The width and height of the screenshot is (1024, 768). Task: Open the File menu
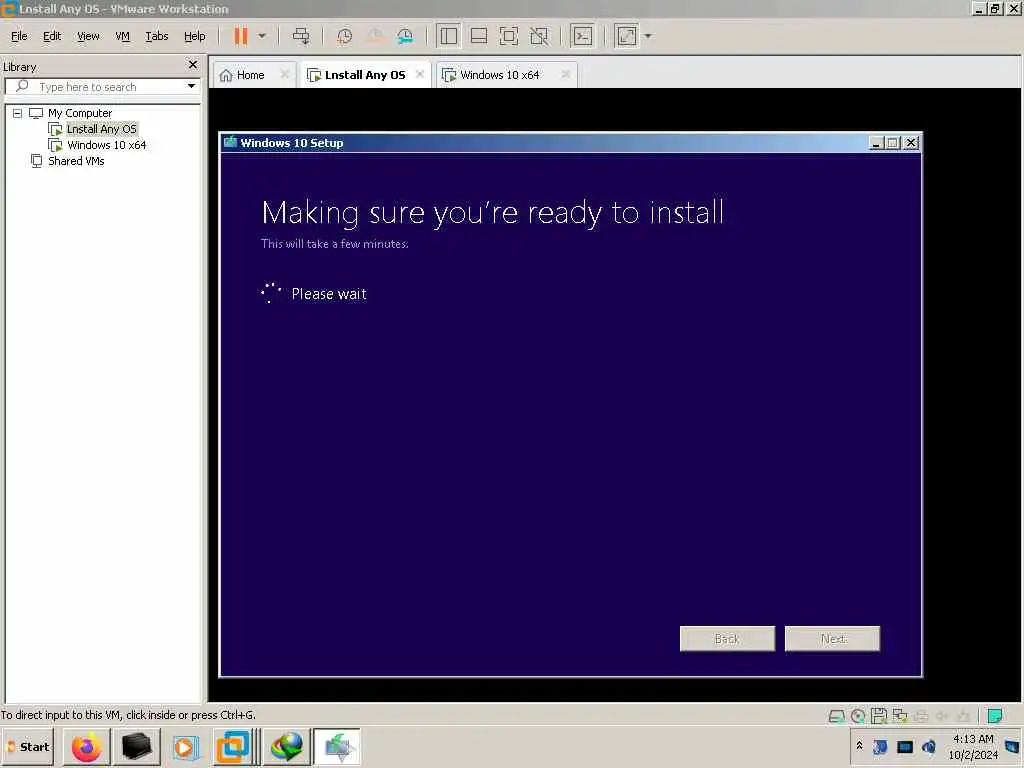pyautogui.click(x=19, y=36)
